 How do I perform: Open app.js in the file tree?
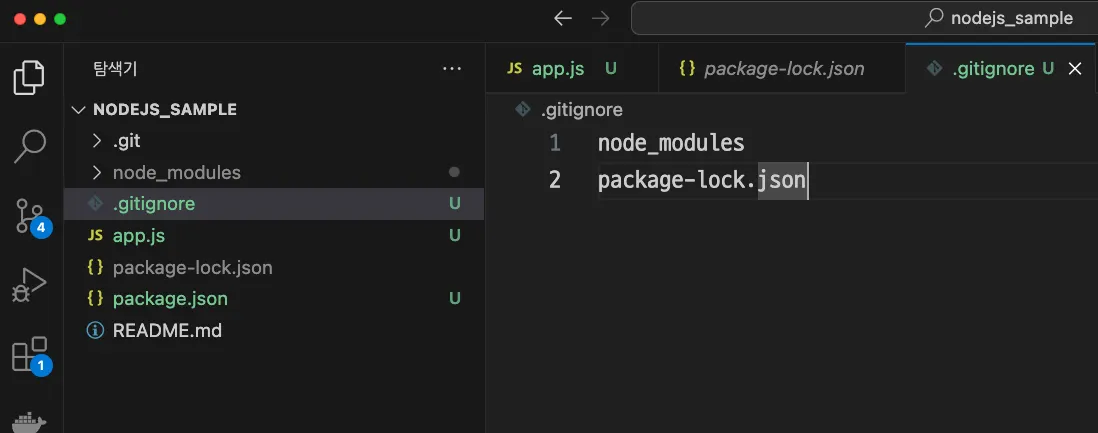[x=138, y=235]
